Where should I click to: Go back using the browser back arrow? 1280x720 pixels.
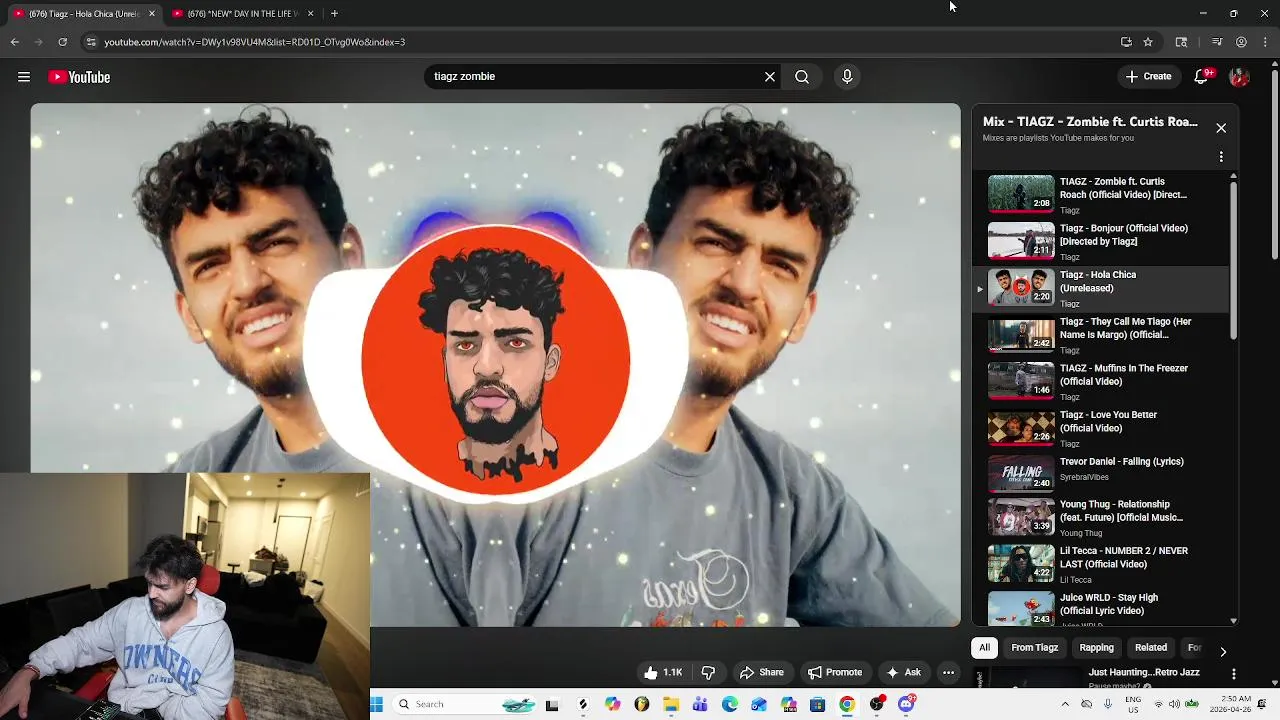pyautogui.click(x=15, y=42)
